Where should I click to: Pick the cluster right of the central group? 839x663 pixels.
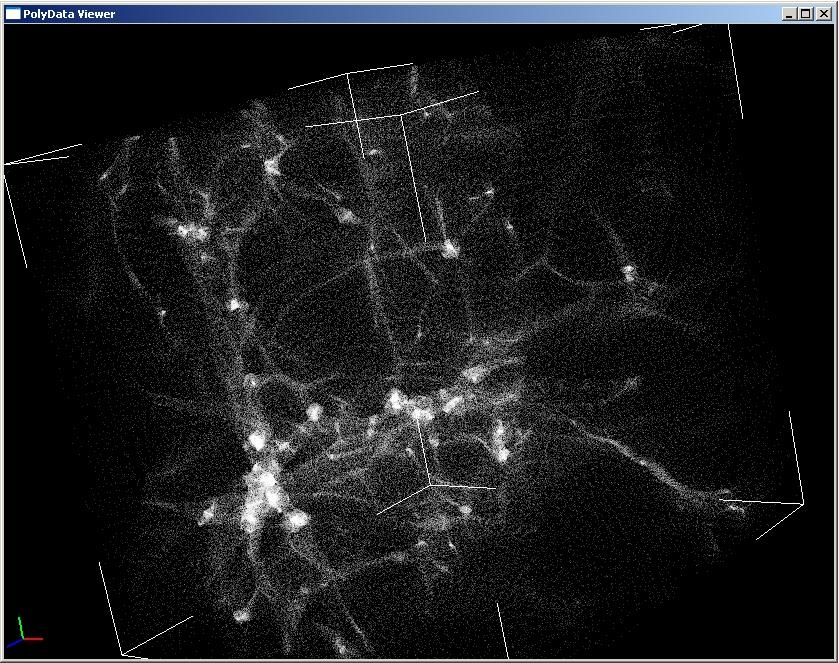[x=500, y=443]
